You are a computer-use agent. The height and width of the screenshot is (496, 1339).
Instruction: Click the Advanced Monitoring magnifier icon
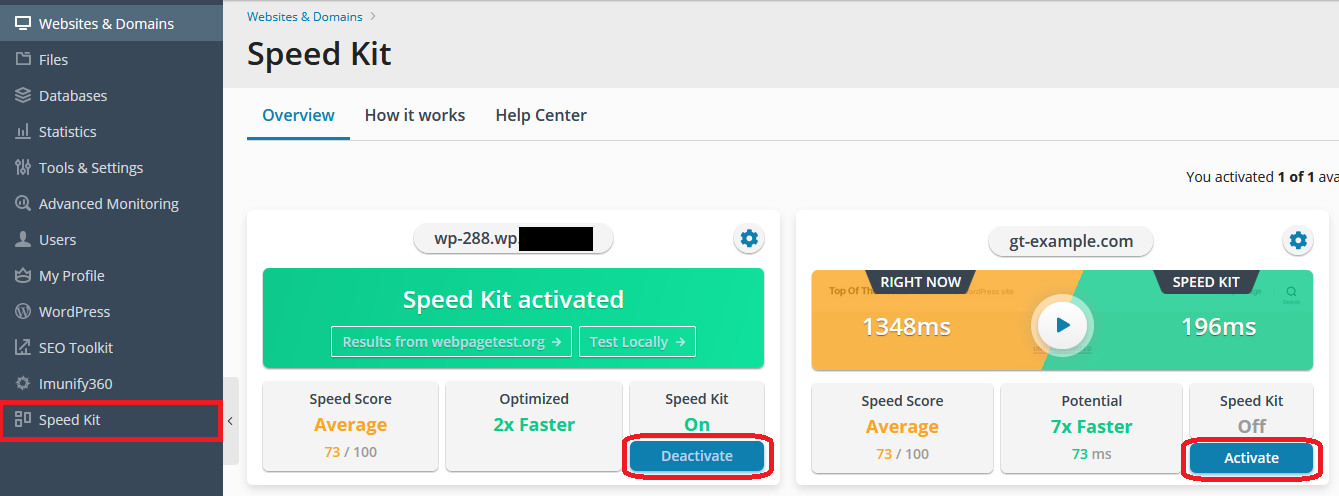(23, 203)
